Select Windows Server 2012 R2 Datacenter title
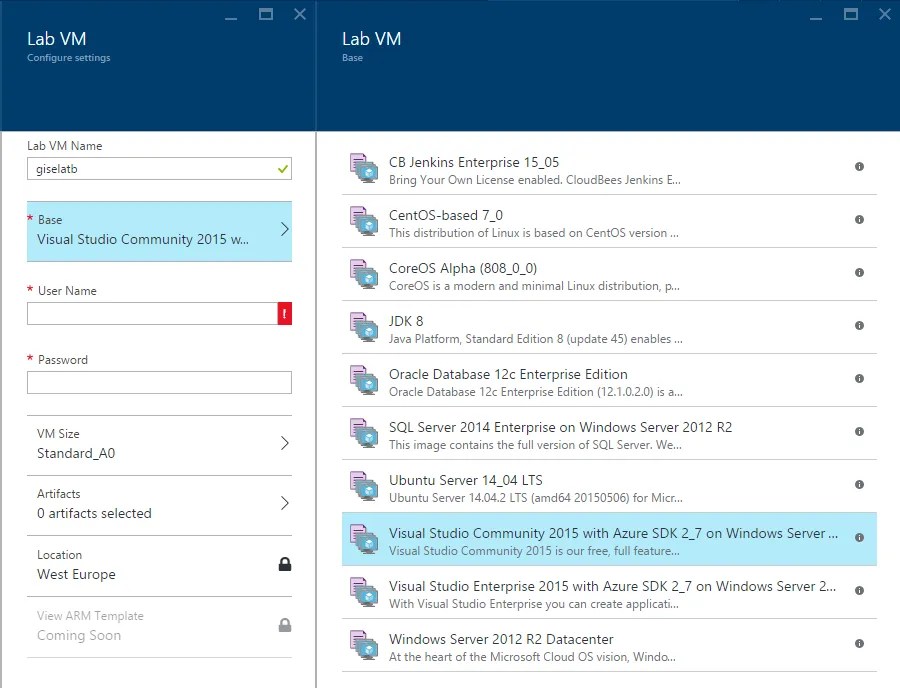 [501, 639]
